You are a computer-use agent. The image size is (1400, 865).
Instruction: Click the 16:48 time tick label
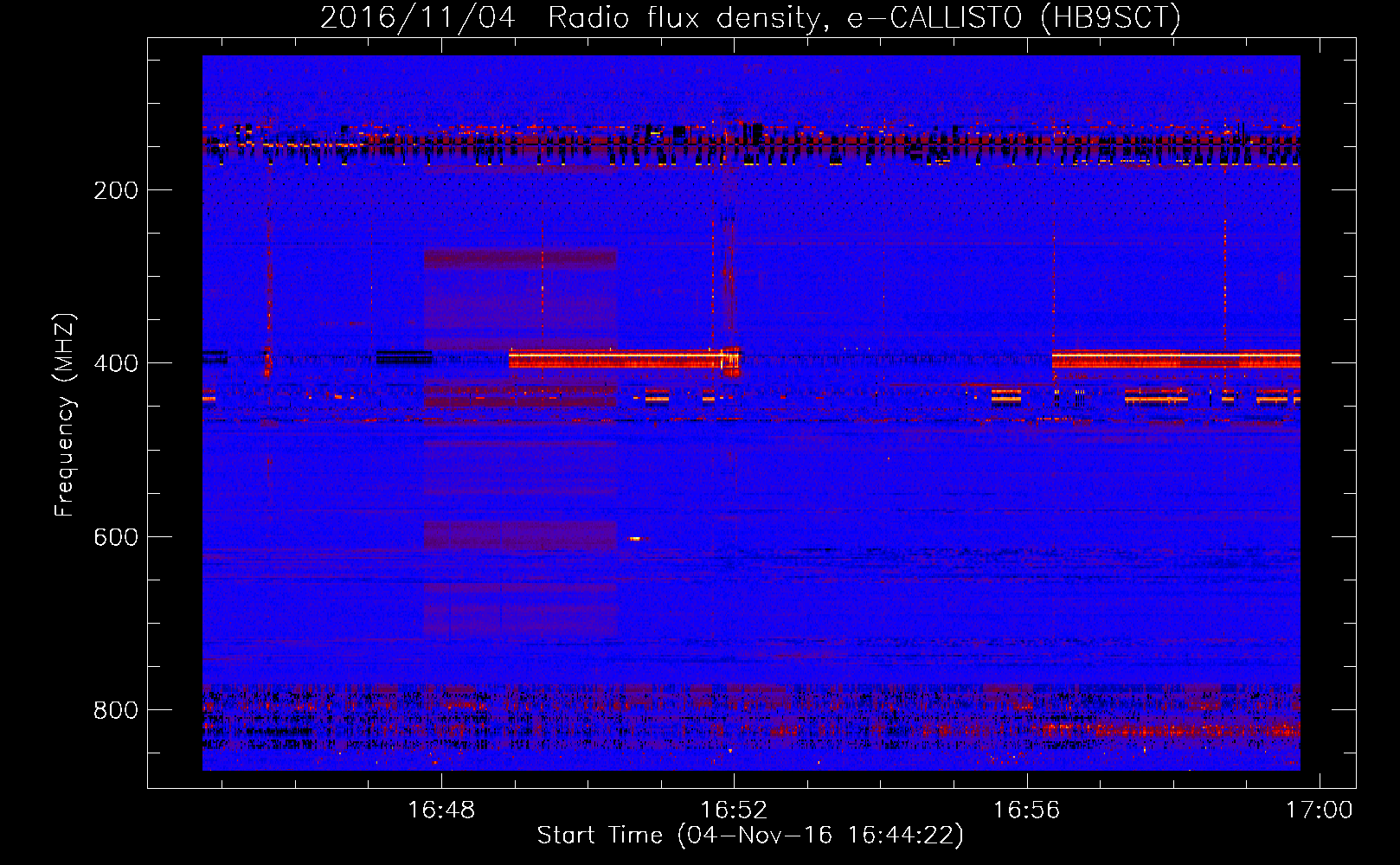pos(441,811)
